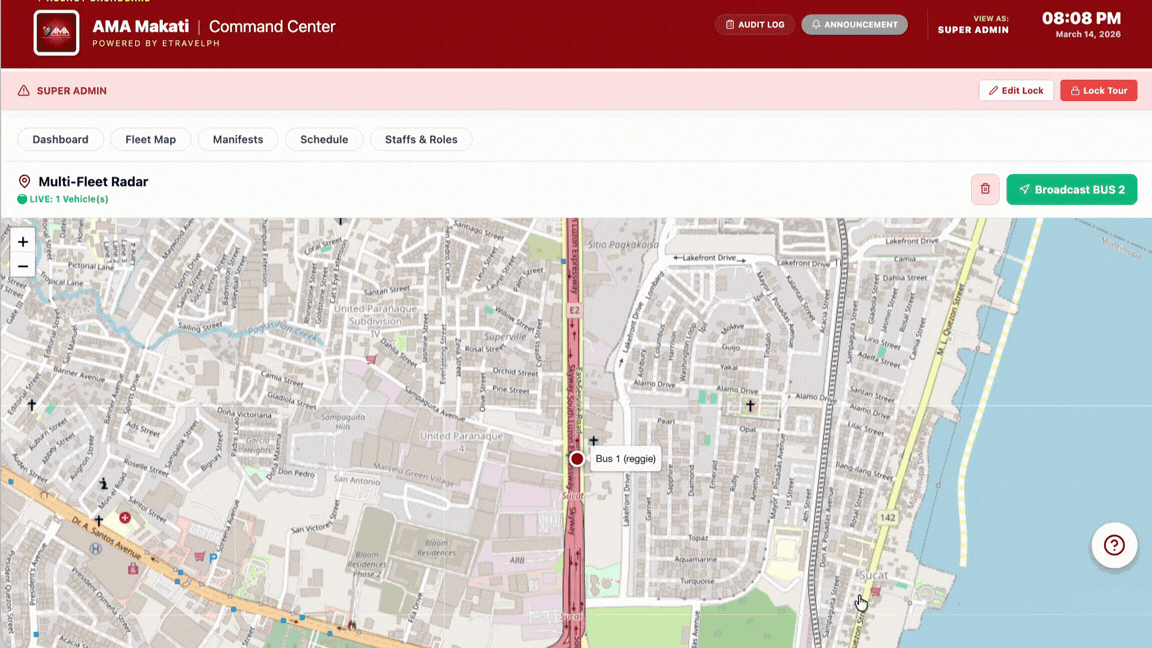This screenshot has width=1152, height=648.
Task: Click the Super Admin warning triangle icon
Action: point(22,90)
